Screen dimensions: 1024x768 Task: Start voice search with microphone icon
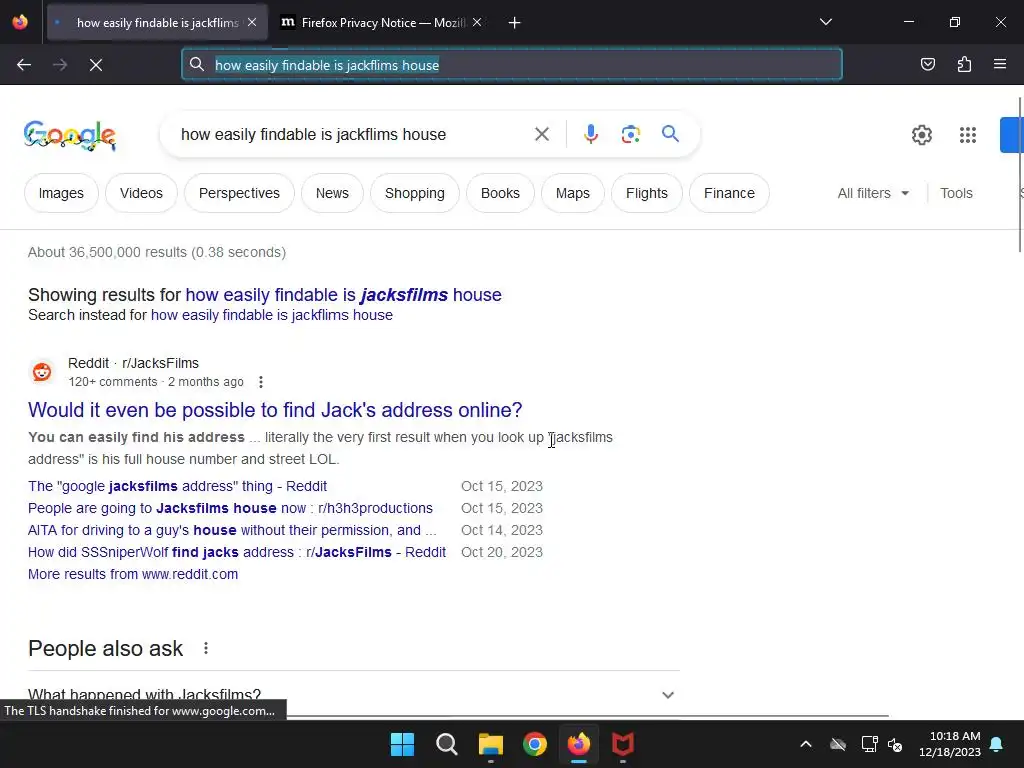(x=590, y=135)
